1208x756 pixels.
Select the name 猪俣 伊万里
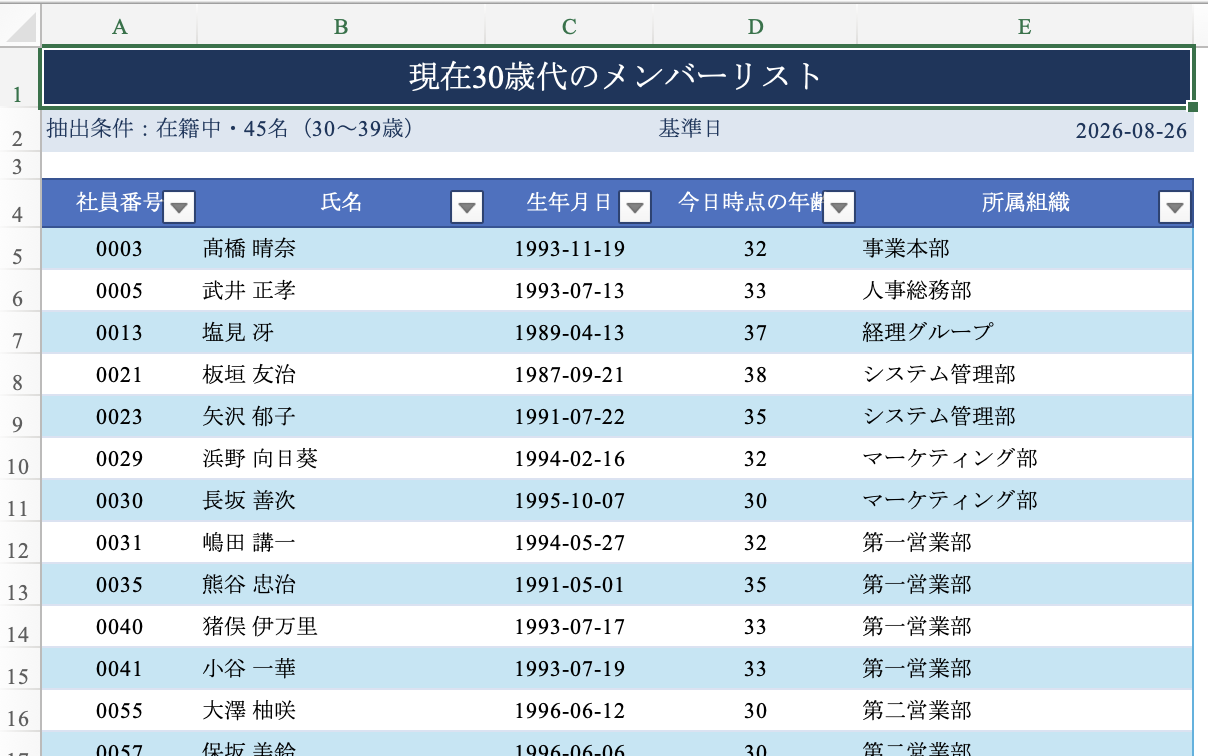click(260, 626)
